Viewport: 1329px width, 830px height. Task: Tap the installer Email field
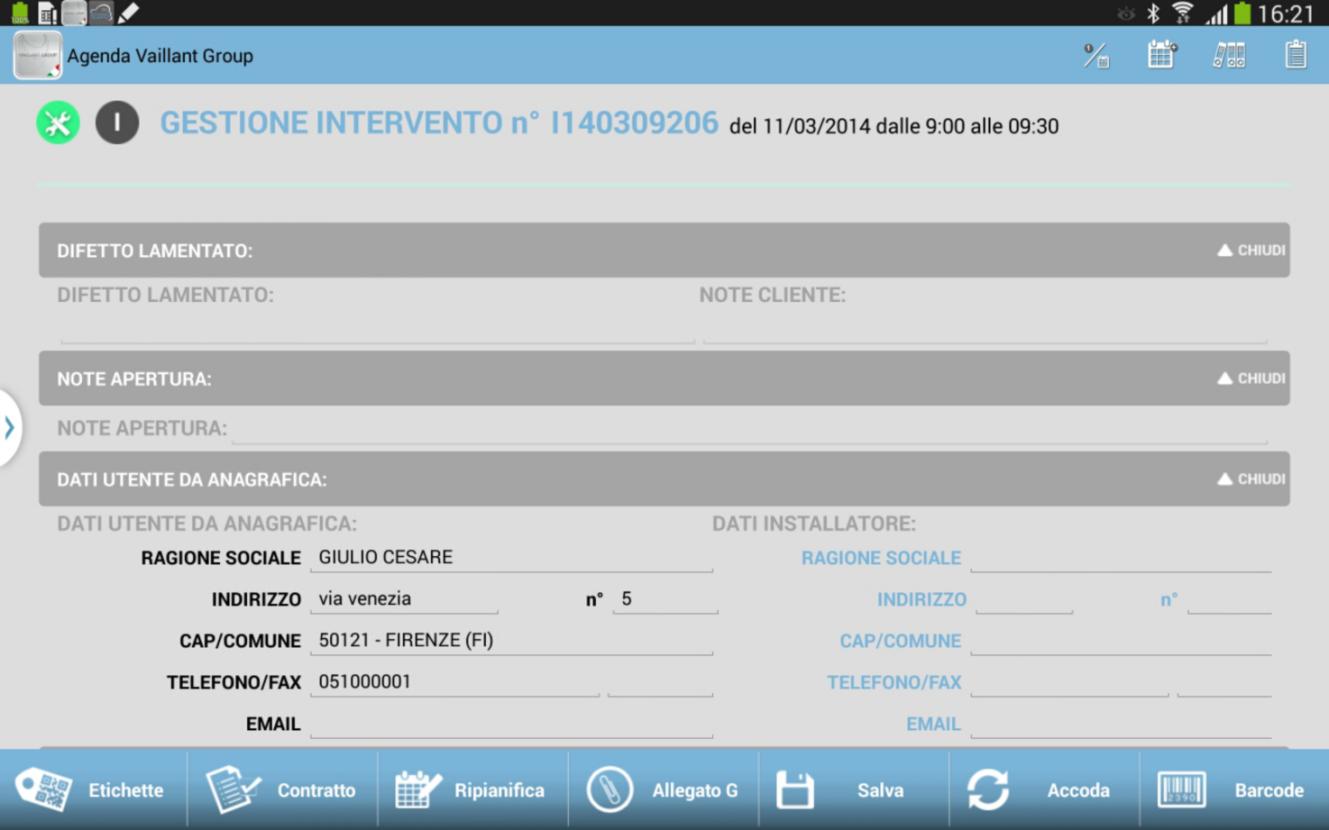[x=1120, y=724]
